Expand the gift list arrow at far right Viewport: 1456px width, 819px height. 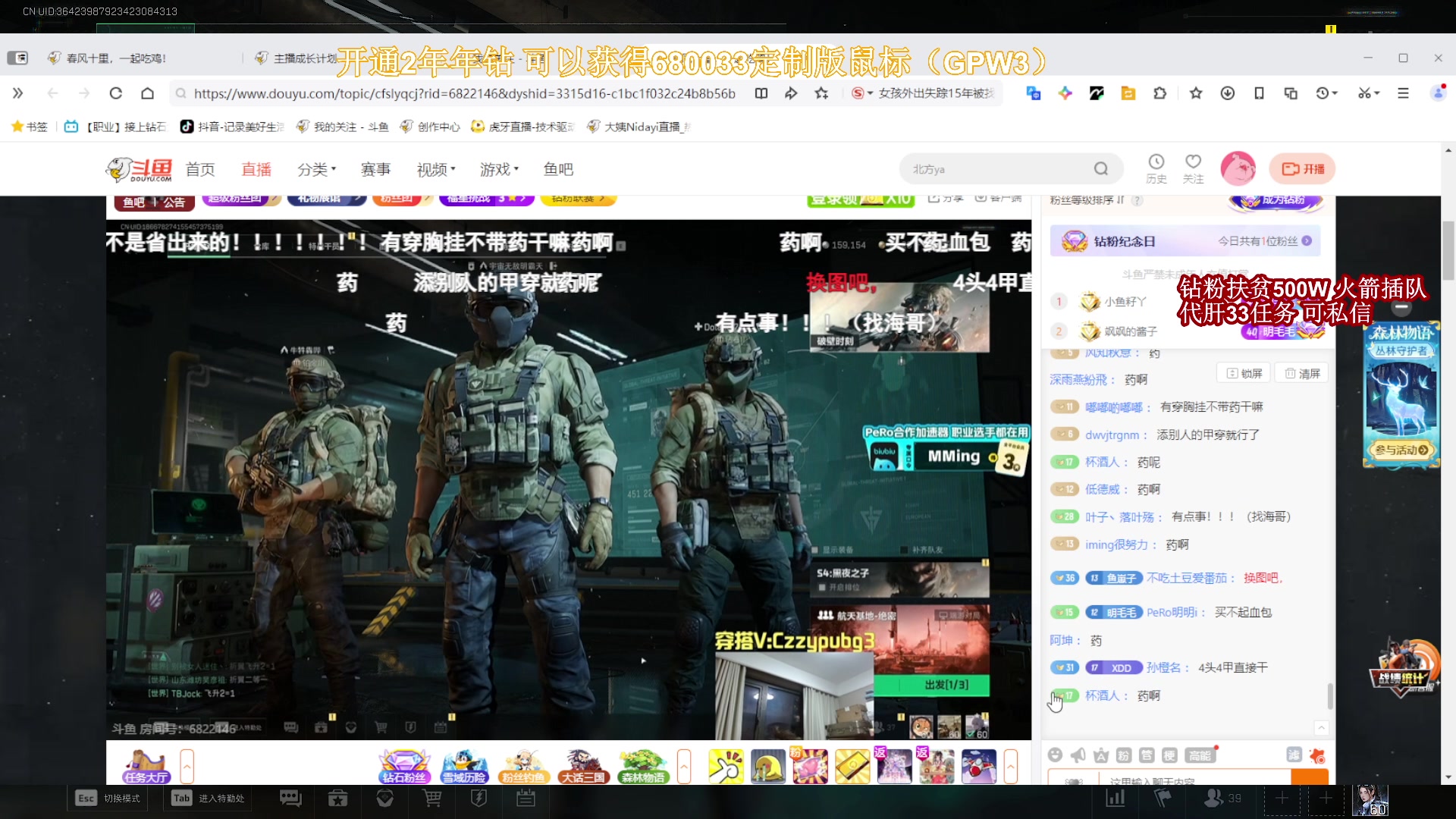tap(1010, 767)
